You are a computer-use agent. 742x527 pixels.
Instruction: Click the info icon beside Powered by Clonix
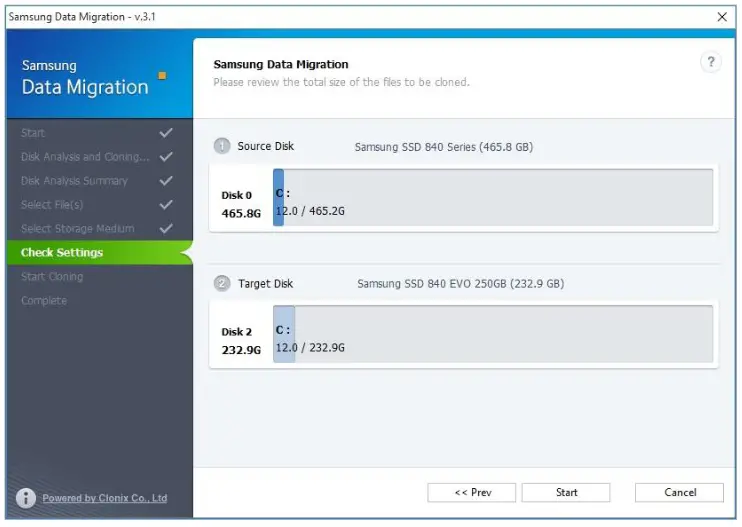click(26, 498)
